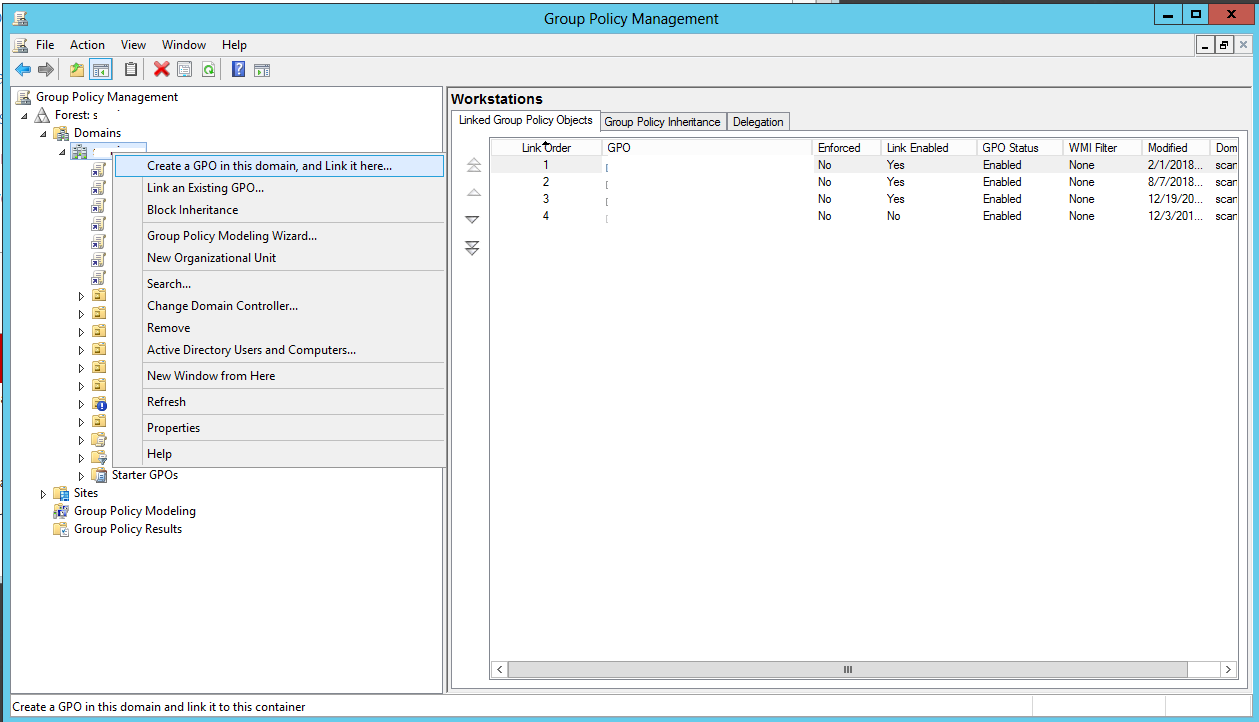The image size is (1259, 722).
Task: Click Refresh in the context menu
Action: pyautogui.click(x=279, y=402)
